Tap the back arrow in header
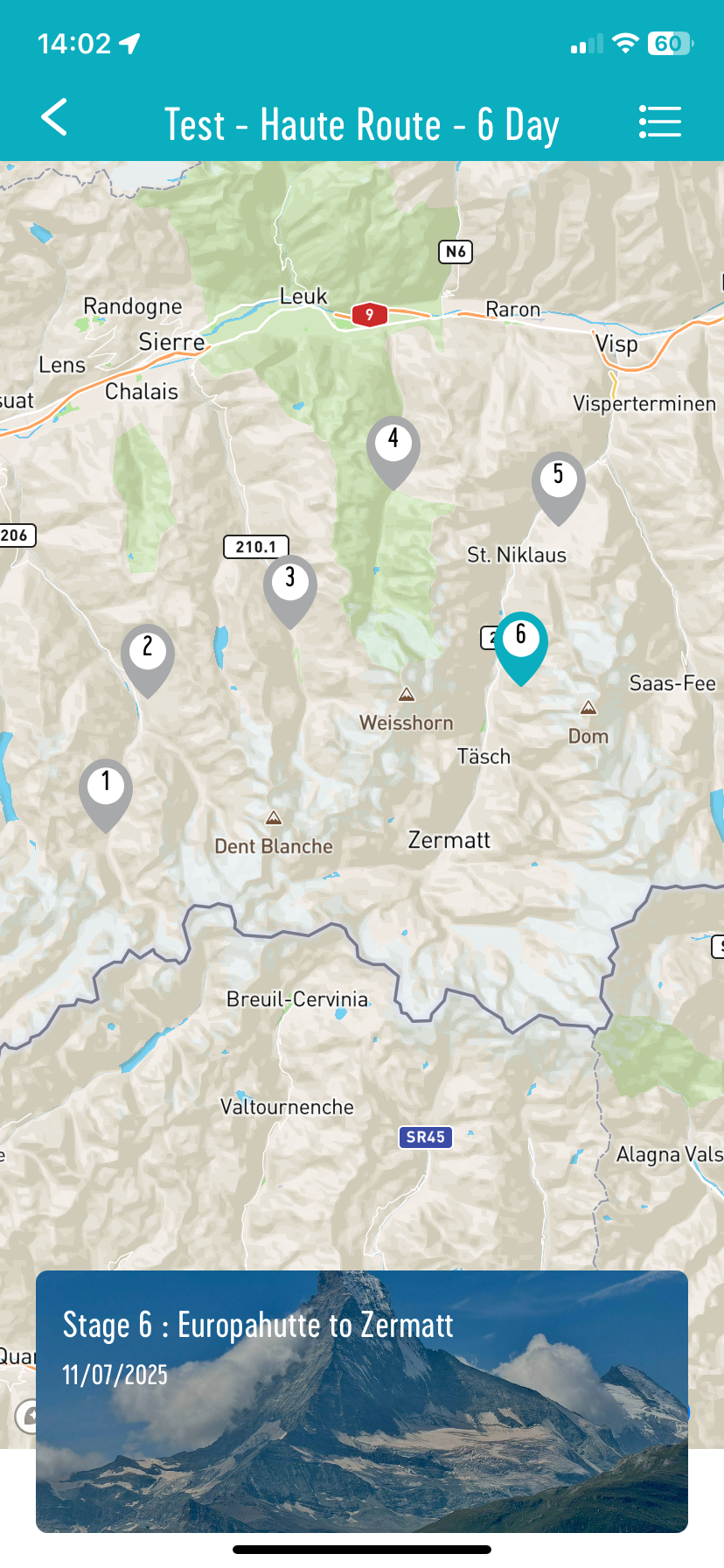 [54, 117]
